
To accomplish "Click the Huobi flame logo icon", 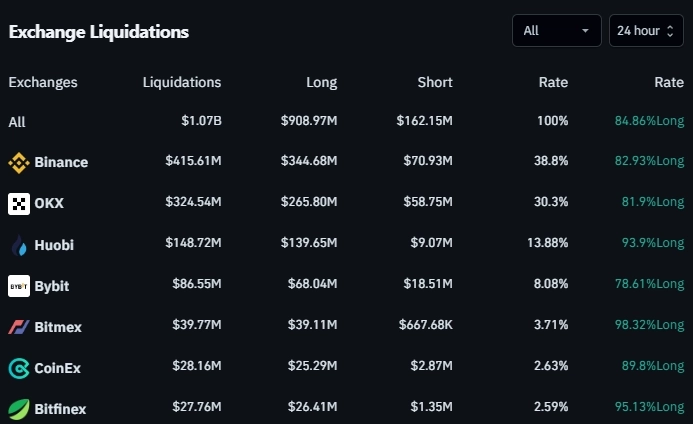I will (19, 245).
